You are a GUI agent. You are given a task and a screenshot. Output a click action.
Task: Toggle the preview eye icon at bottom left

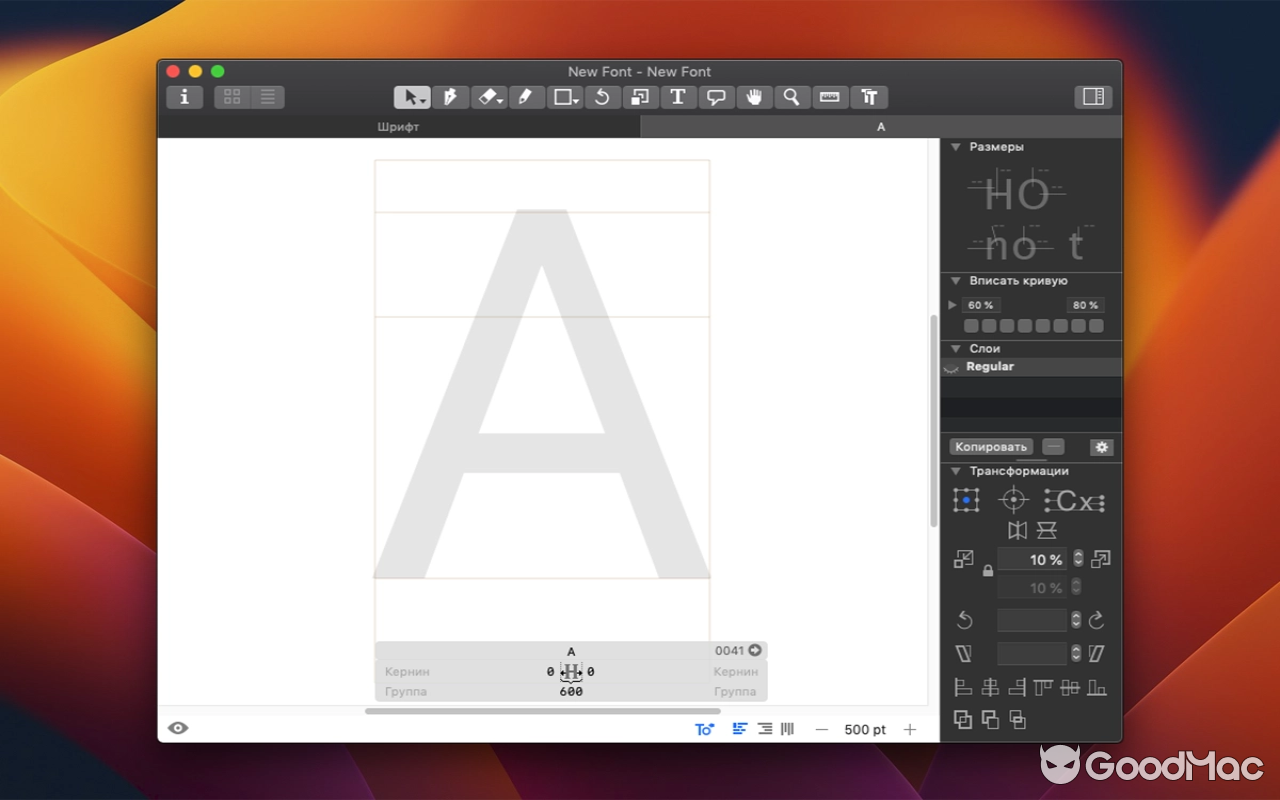178,728
